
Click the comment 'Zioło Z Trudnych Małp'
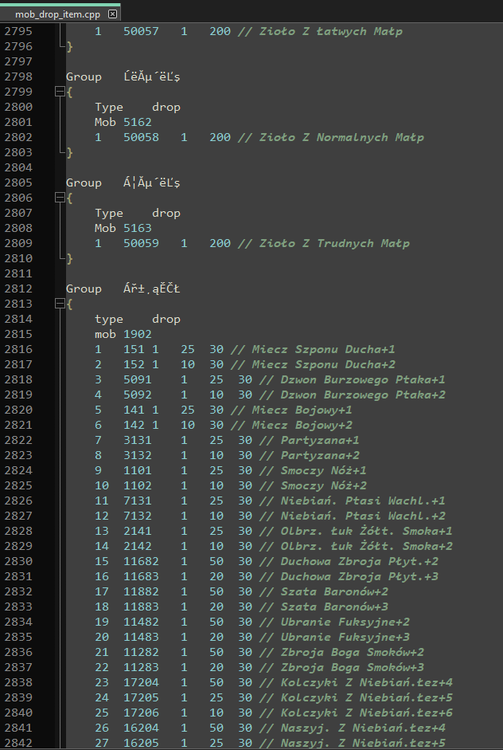coord(334,243)
